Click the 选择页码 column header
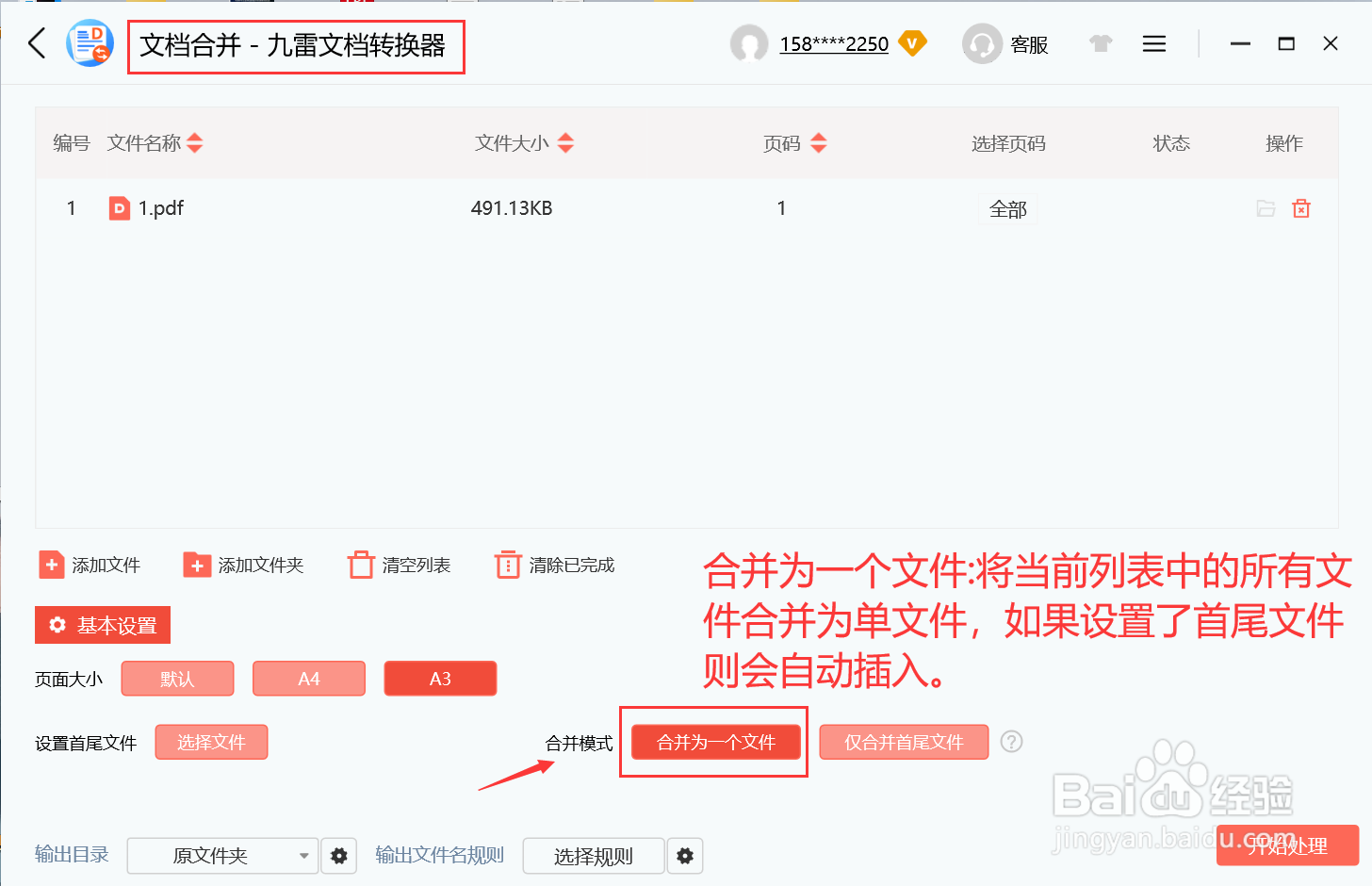This screenshot has width=1372, height=886. (x=1008, y=143)
